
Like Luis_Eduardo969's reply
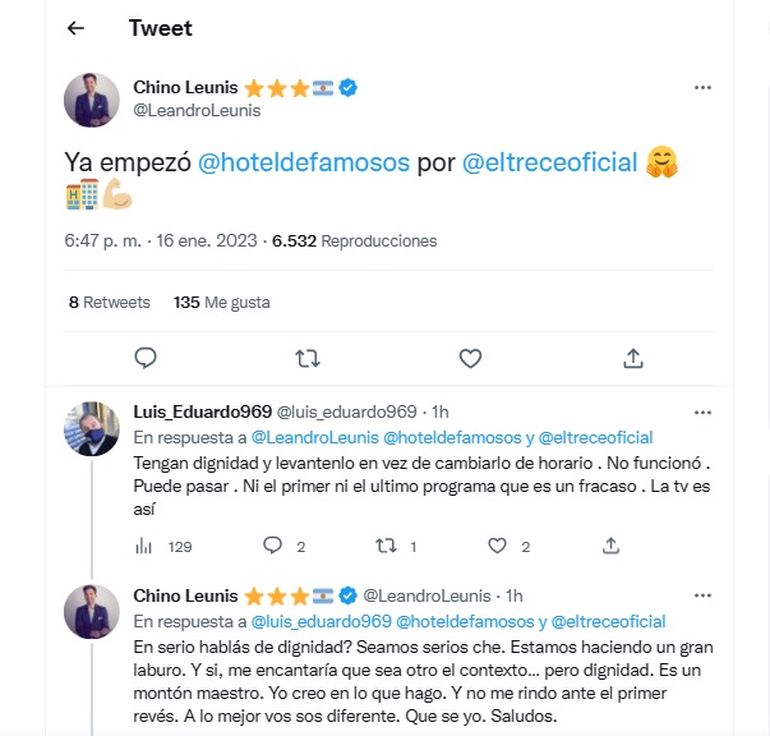tap(498, 546)
